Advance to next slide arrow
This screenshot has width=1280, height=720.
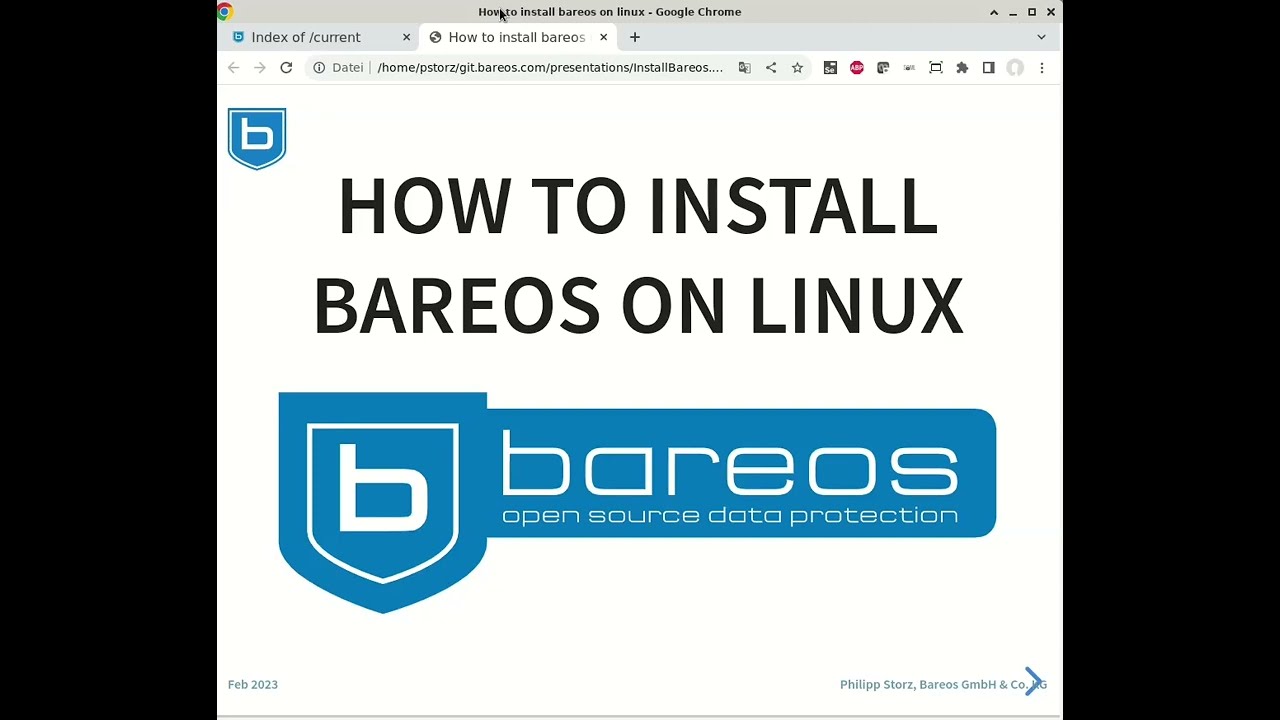pos(1034,681)
